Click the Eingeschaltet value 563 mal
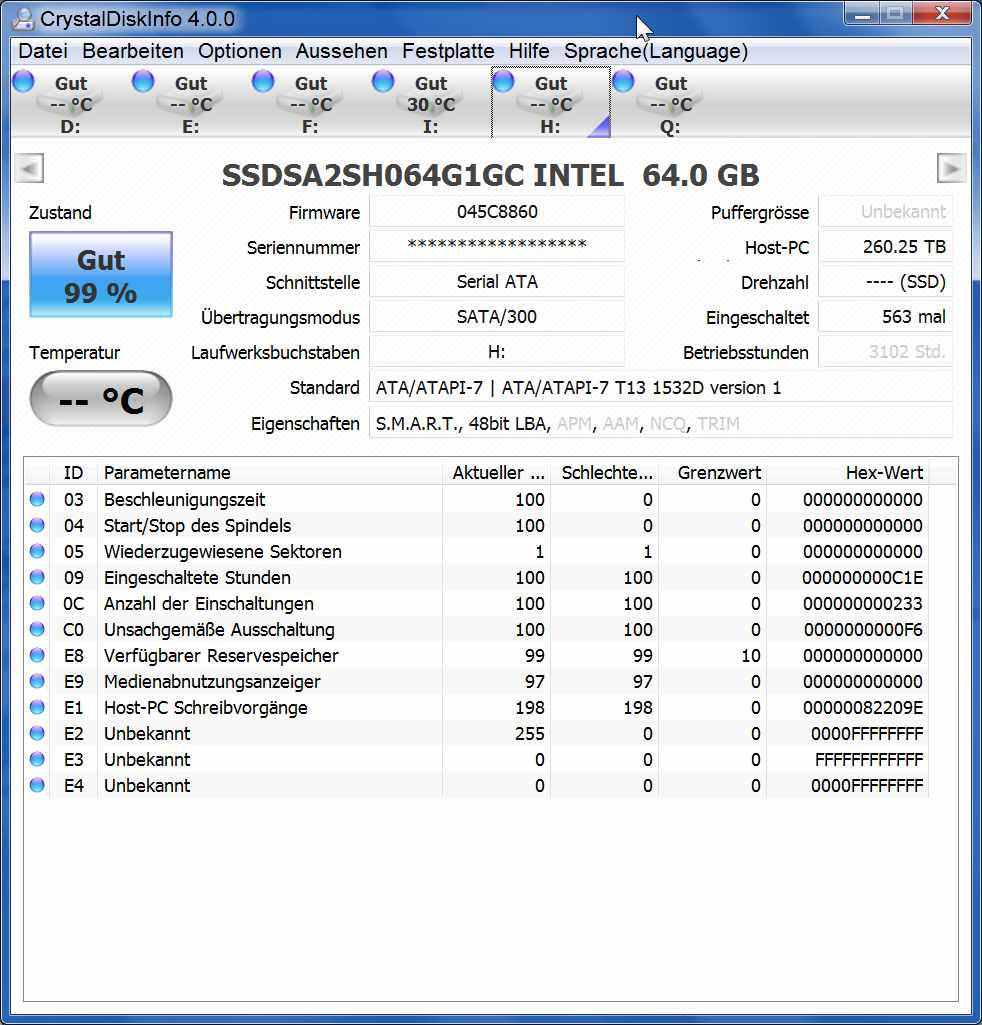The width and height of the screenshot is (982, 1025). (886, 317)
